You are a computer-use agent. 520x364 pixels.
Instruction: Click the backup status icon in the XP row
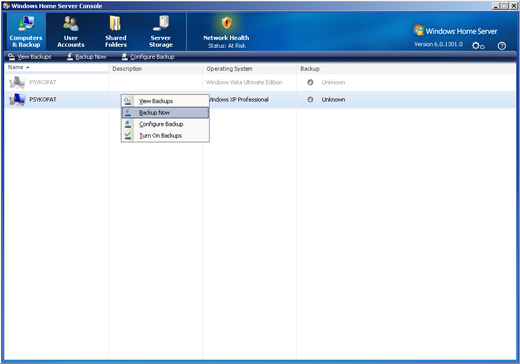(310, 99)
